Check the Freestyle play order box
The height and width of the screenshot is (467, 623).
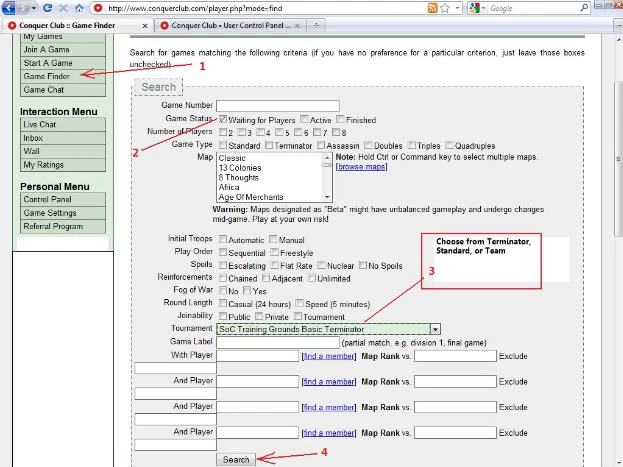pos(275,252)
